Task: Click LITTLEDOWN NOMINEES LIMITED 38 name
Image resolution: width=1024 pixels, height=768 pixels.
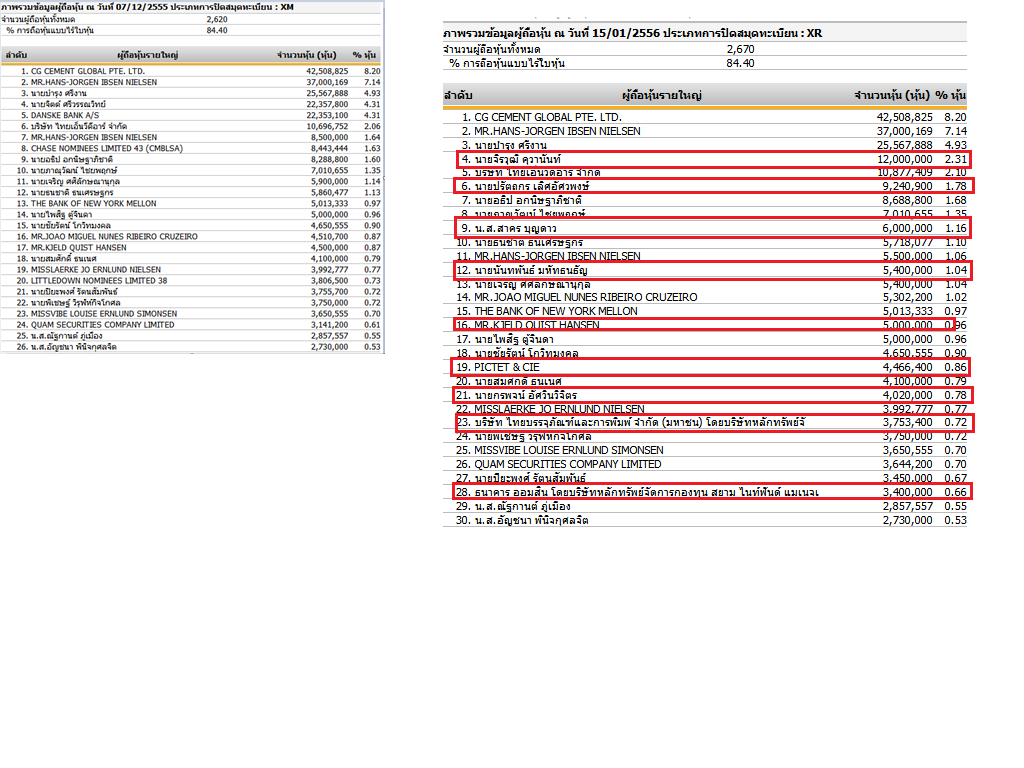Action: 99,281
